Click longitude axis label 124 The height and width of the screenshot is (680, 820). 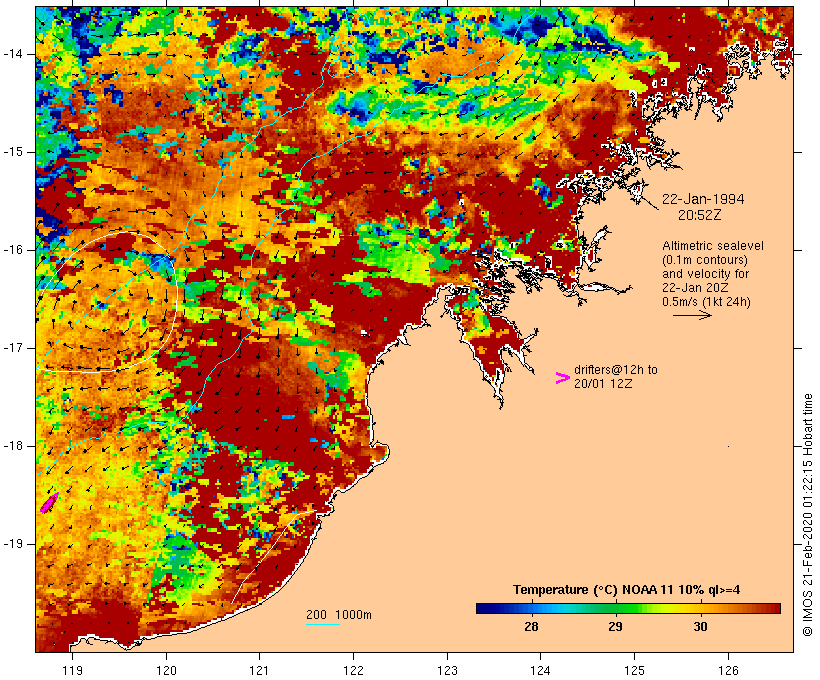point(540,670)
